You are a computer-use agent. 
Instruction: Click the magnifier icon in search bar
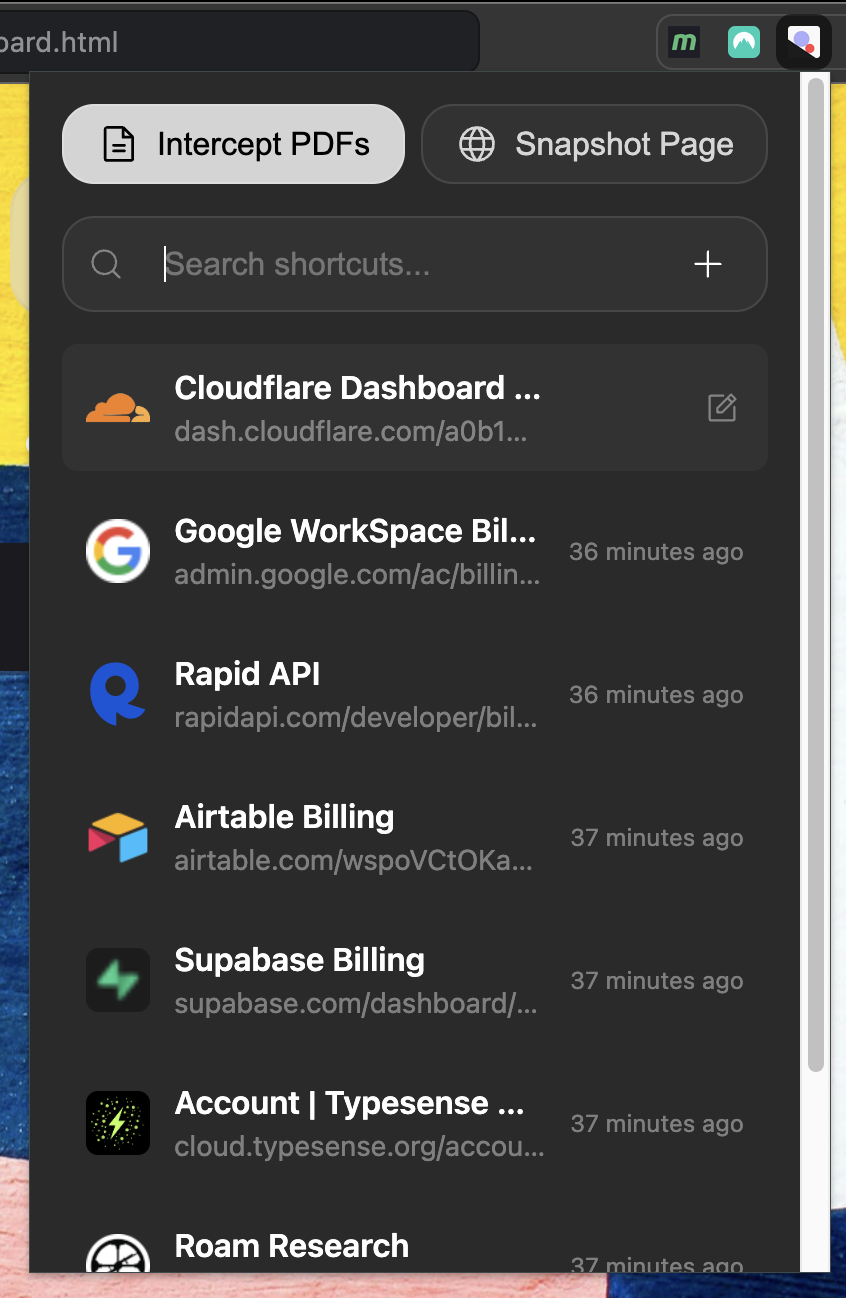(x=106, y=264)
